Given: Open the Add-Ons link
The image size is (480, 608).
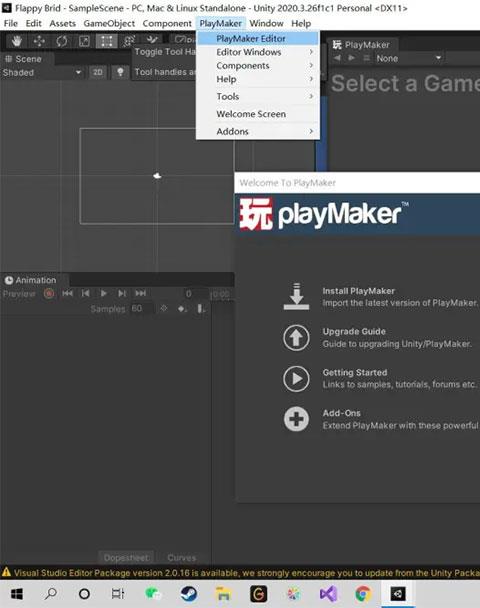Looking at the screenshot, I should 342,413.
